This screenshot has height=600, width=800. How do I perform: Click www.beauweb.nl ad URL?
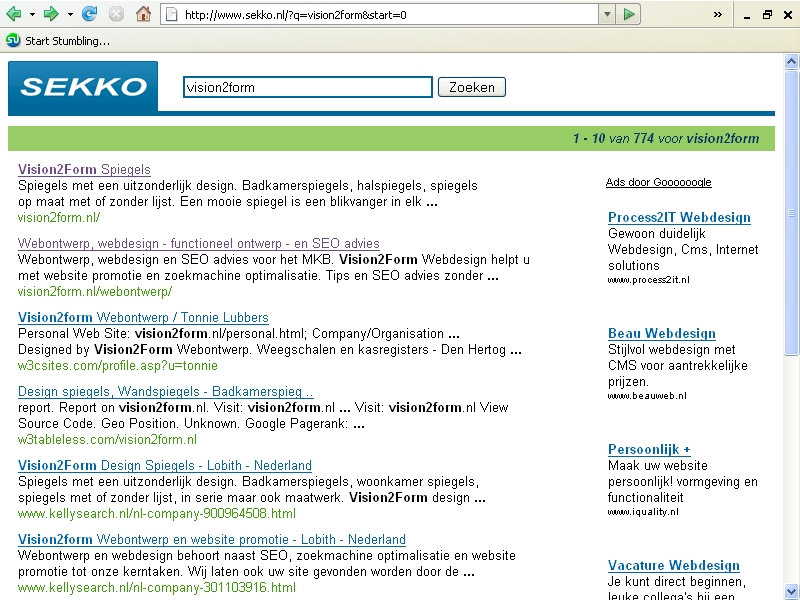click(647, 395)
